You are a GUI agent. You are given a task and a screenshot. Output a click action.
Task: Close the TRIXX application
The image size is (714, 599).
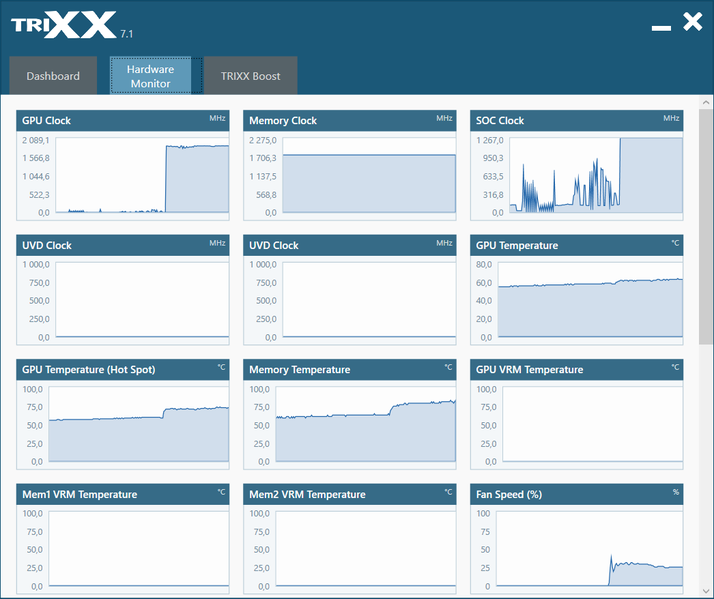[x=693, y=22]
